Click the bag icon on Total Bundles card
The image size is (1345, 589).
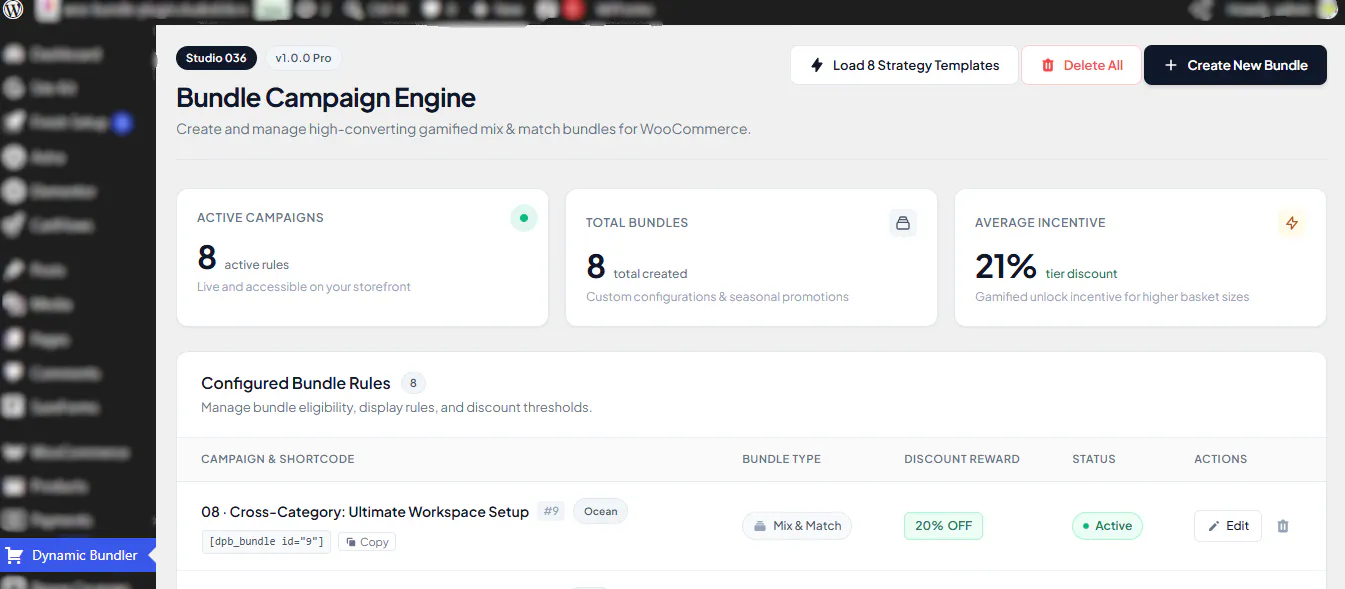click(x=903, y=223)
